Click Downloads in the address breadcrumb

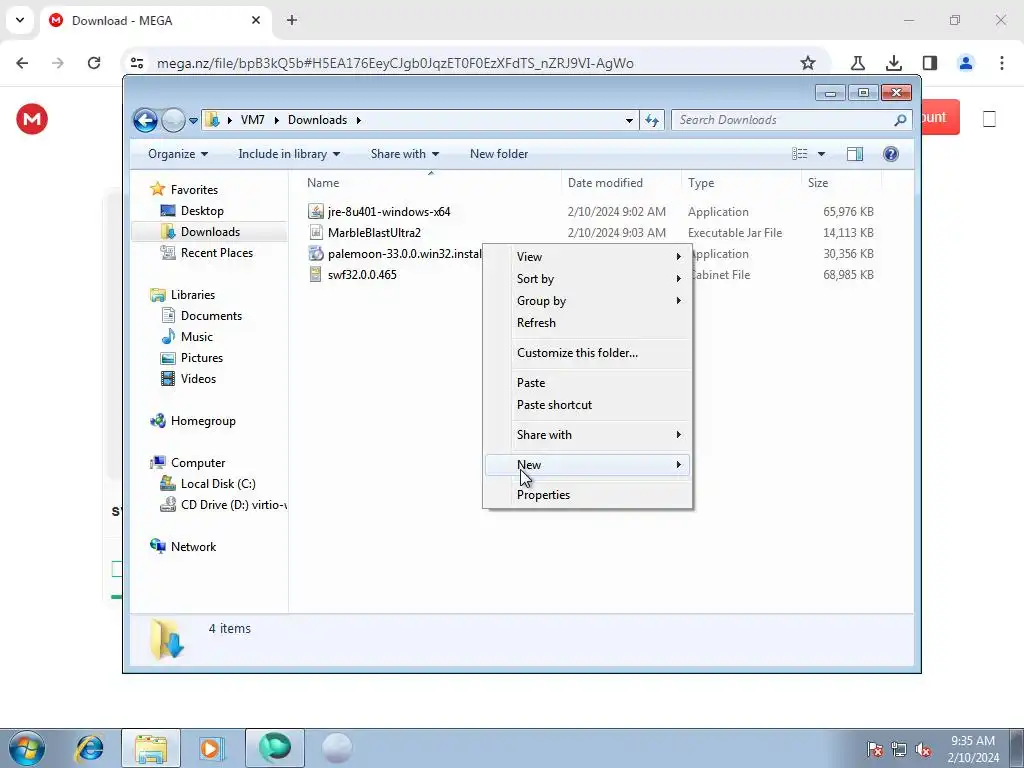click(x=317, y=120)
